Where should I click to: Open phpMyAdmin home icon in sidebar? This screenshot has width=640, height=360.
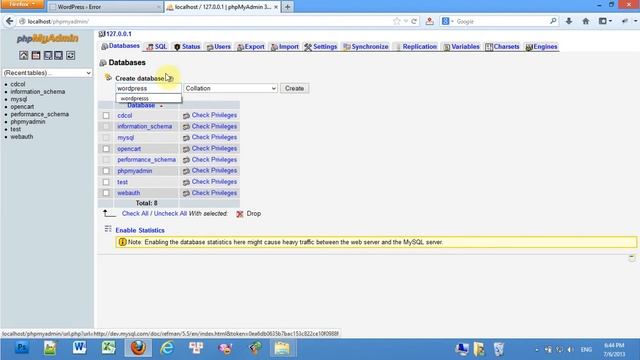23,55
